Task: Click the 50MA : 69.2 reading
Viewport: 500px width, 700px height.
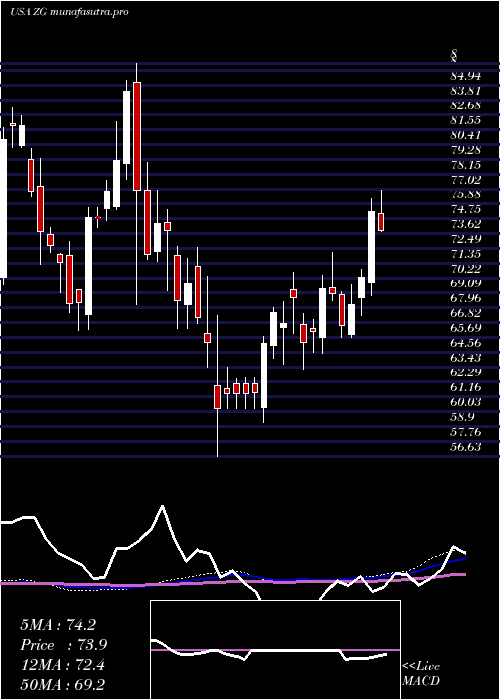Action: pyautogui.click(x=62, y=685)
